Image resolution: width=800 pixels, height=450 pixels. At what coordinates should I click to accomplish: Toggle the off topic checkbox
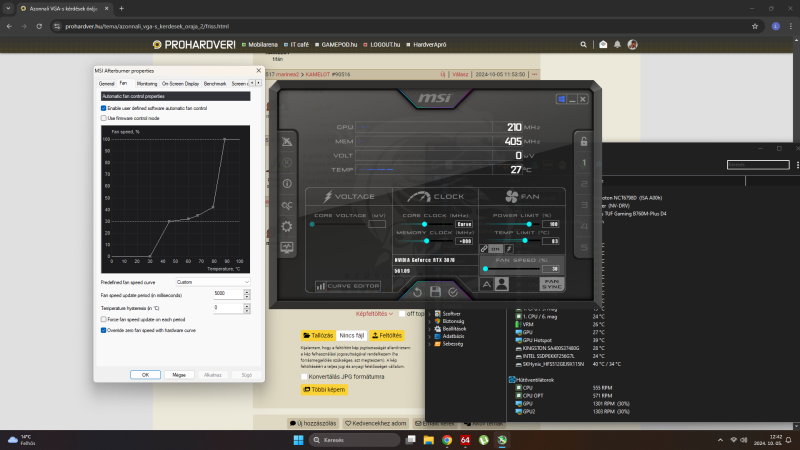click(x=402, y=314)
